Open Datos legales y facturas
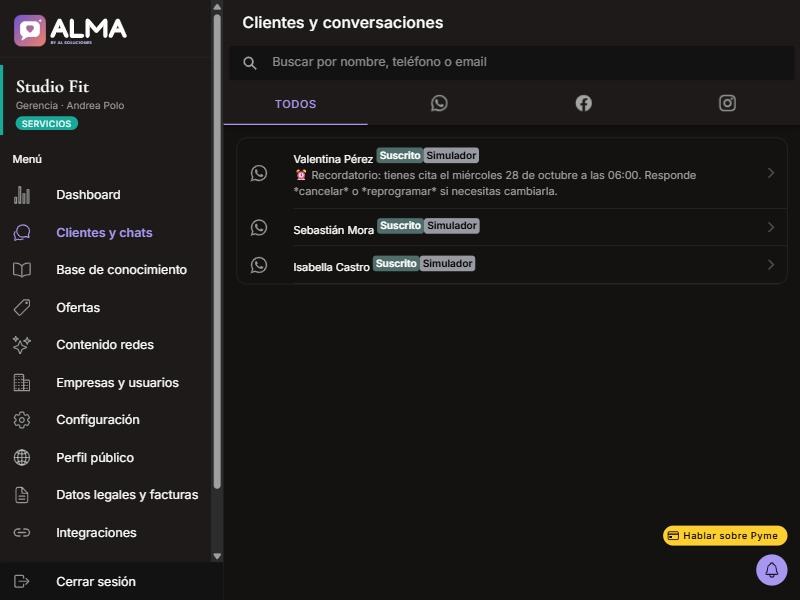The height and width of the screenshot is (600, 800). pos(106,495)
